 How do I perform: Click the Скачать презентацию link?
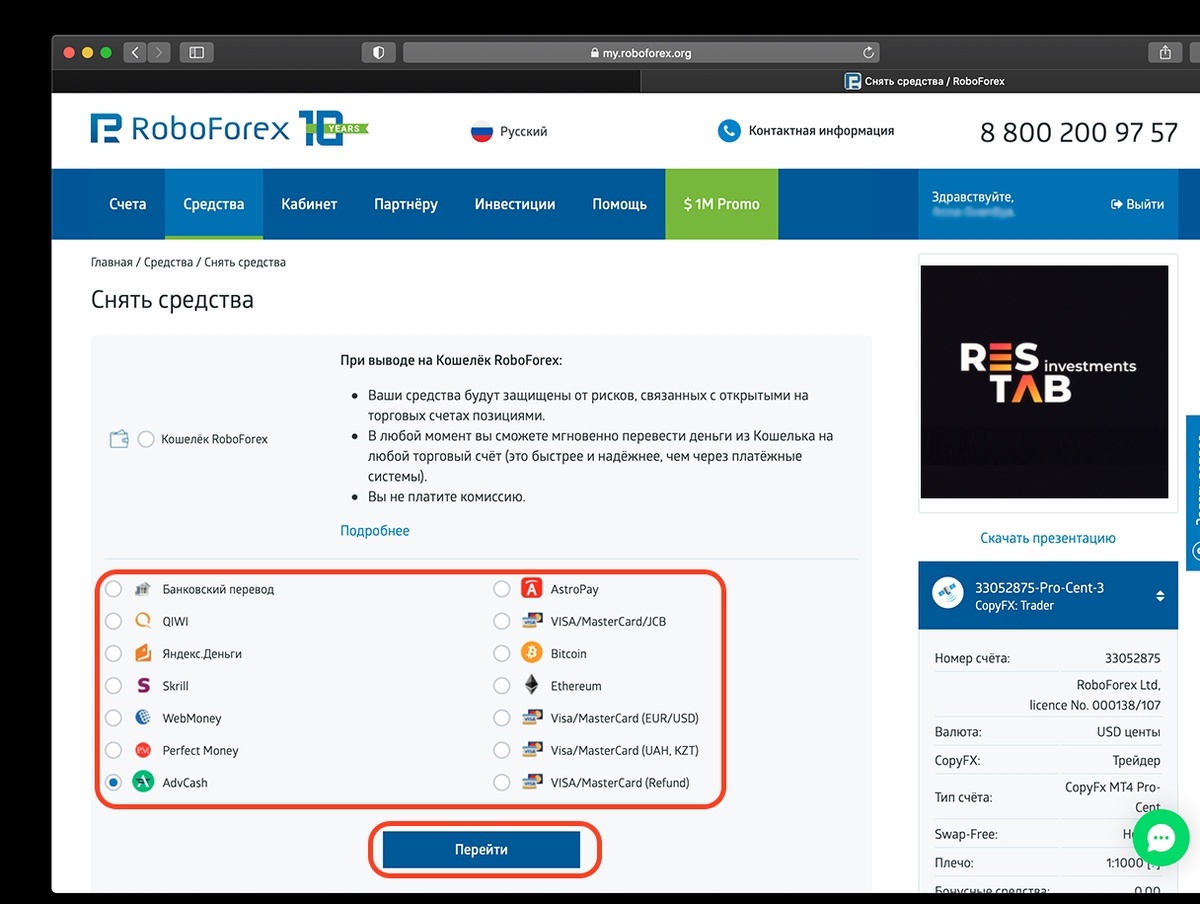click(x=1048, y=538)
